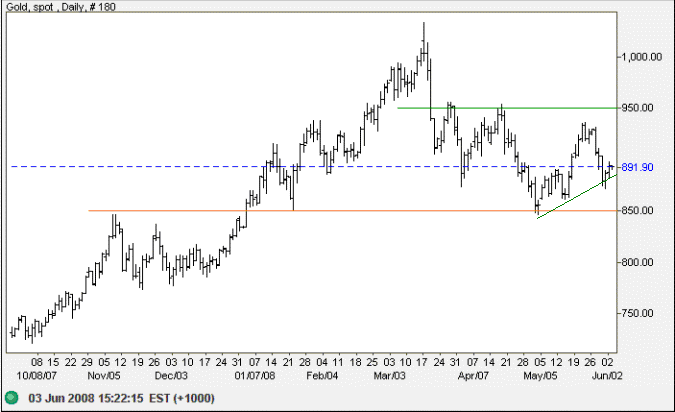Click the Jun/02 date axis label
Screen dimensions: 675x412
pos(607,376)
